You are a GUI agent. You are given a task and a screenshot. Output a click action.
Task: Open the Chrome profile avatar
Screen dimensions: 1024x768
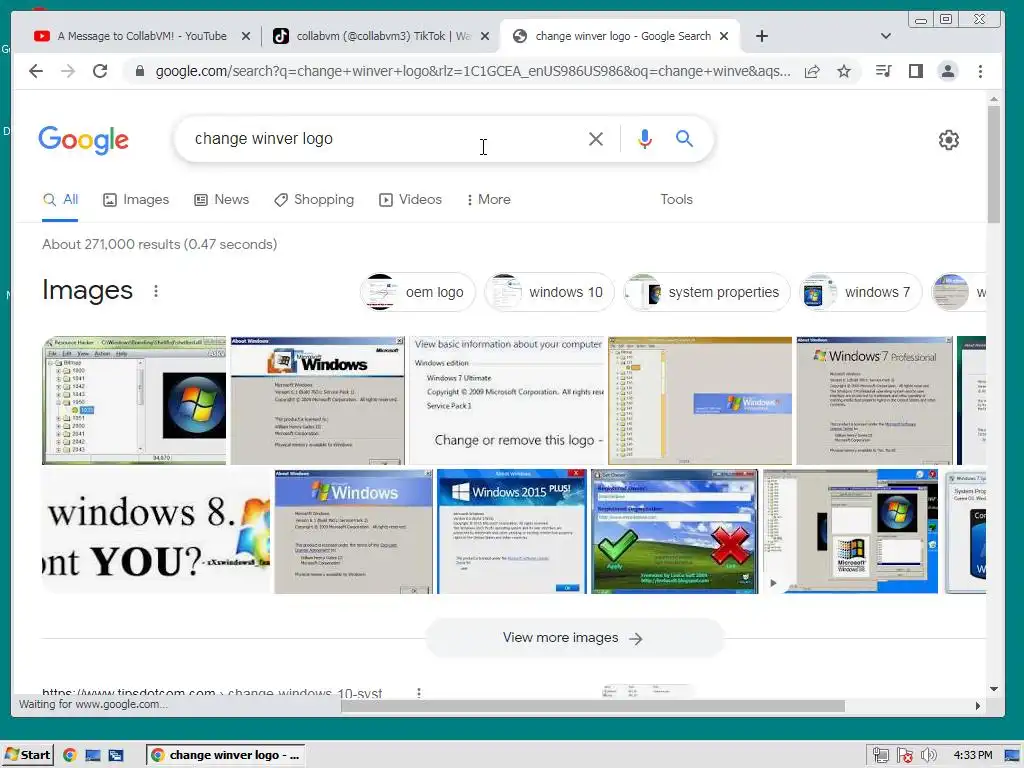[948, 71]
